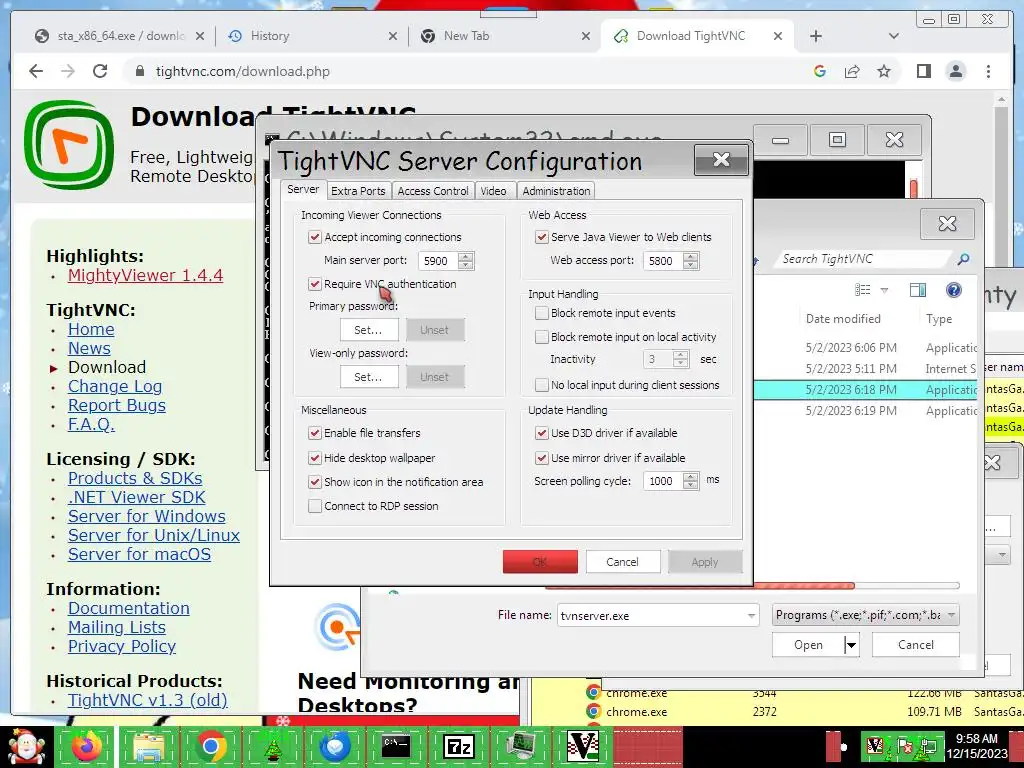The width and height of the screenshot is (1024, 768).
Task: Open a new Chrome tab with plus
Action: tap(816, 36)
